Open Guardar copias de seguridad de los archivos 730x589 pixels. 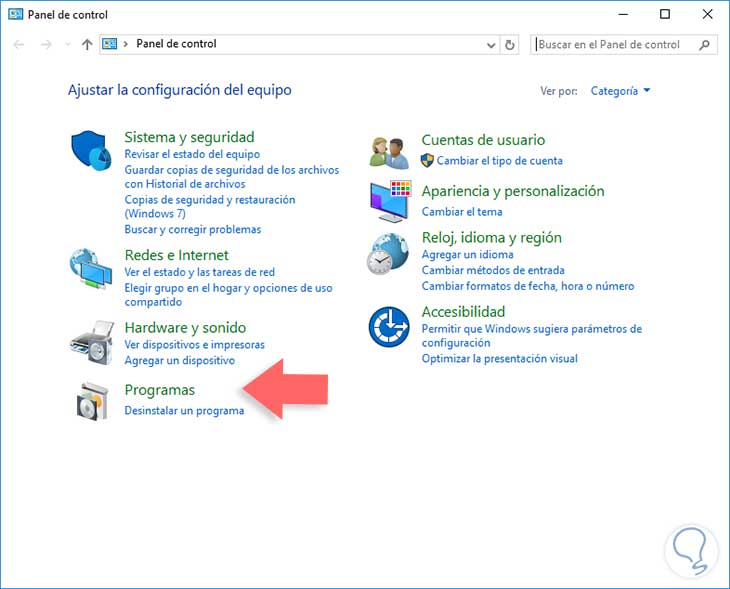click(x=232, y=177)
